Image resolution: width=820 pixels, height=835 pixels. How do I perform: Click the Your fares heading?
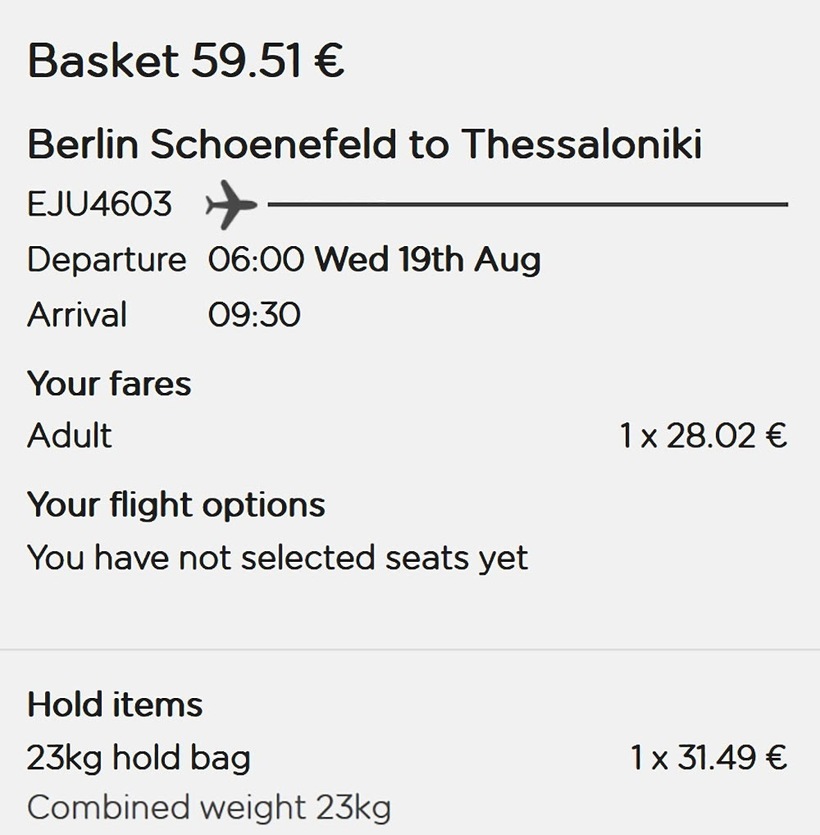[x=109, y=383]
